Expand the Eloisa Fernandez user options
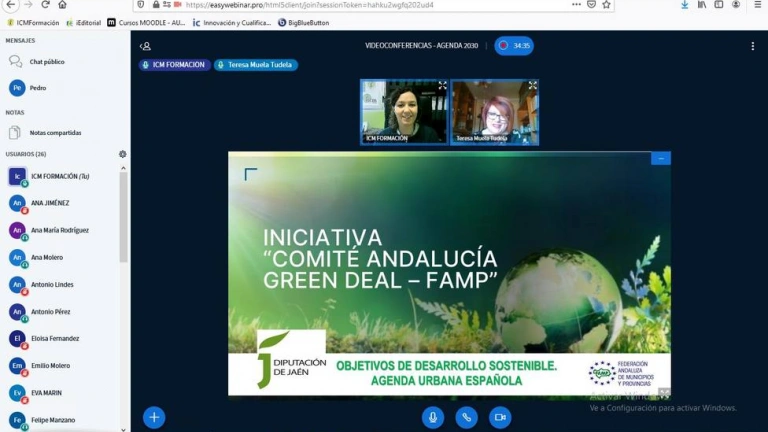This screenshot has height=432, width=768. point(54,338)
